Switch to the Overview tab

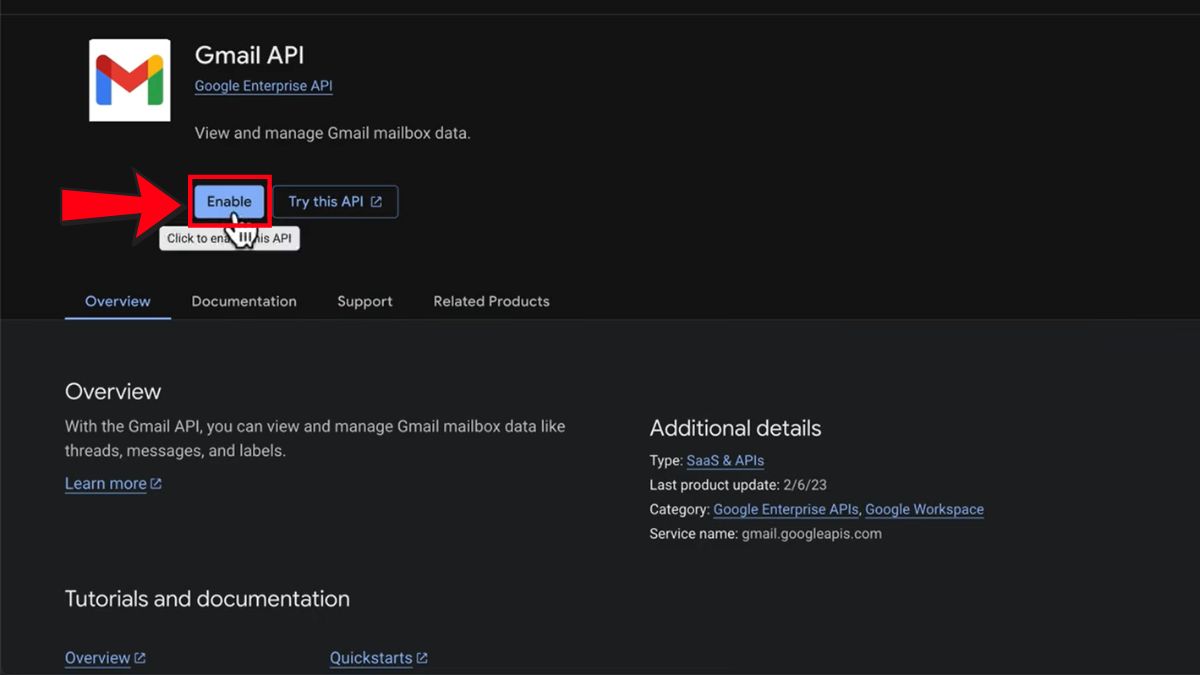click(118, 301)
